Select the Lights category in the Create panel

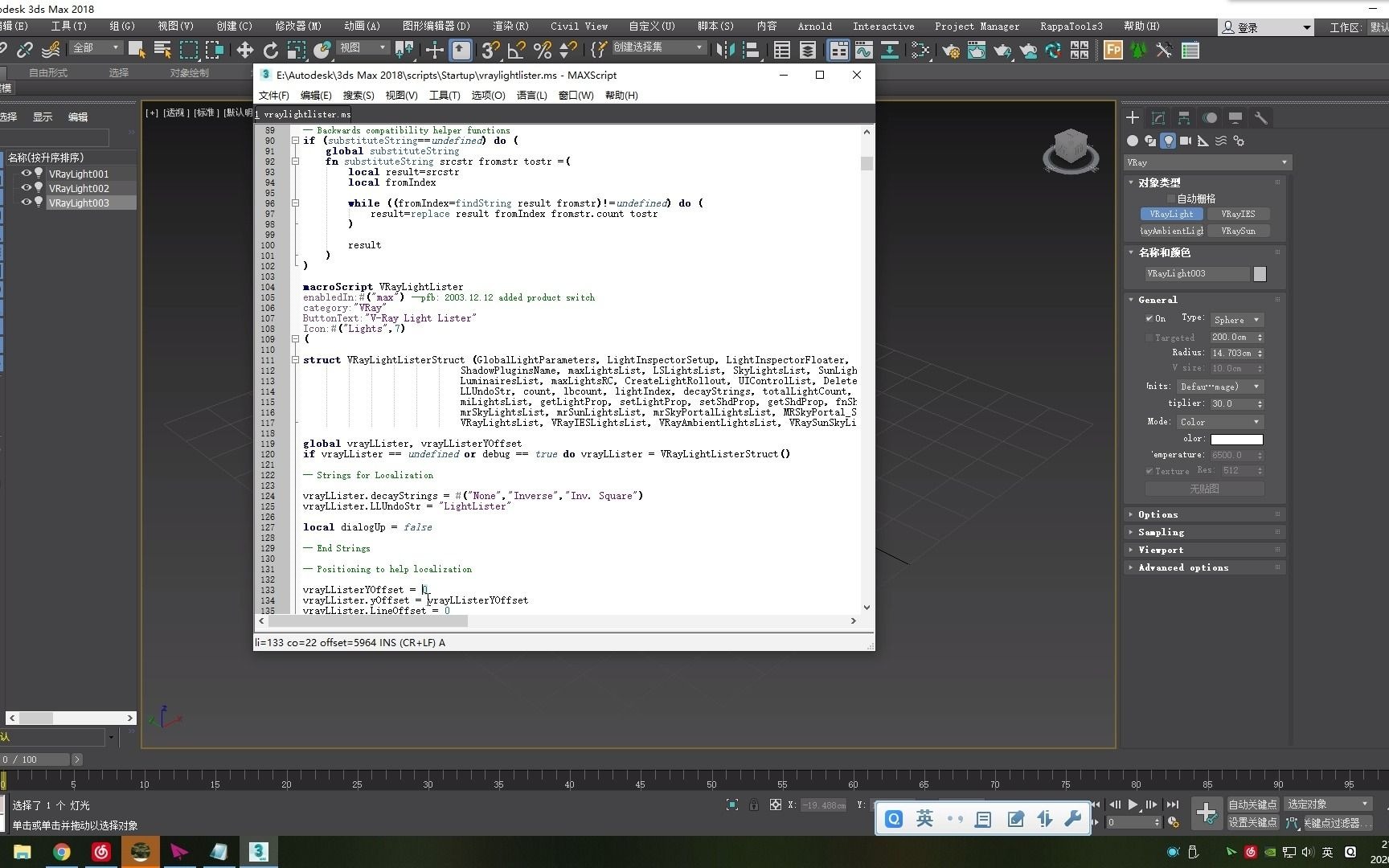pos(1168,141)
